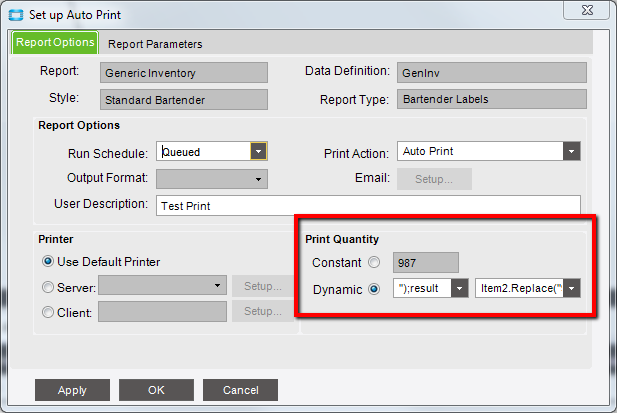Expand the Print Action dropdown arrow
This screenshot has height=413, width=617.
tap(571, 151)
